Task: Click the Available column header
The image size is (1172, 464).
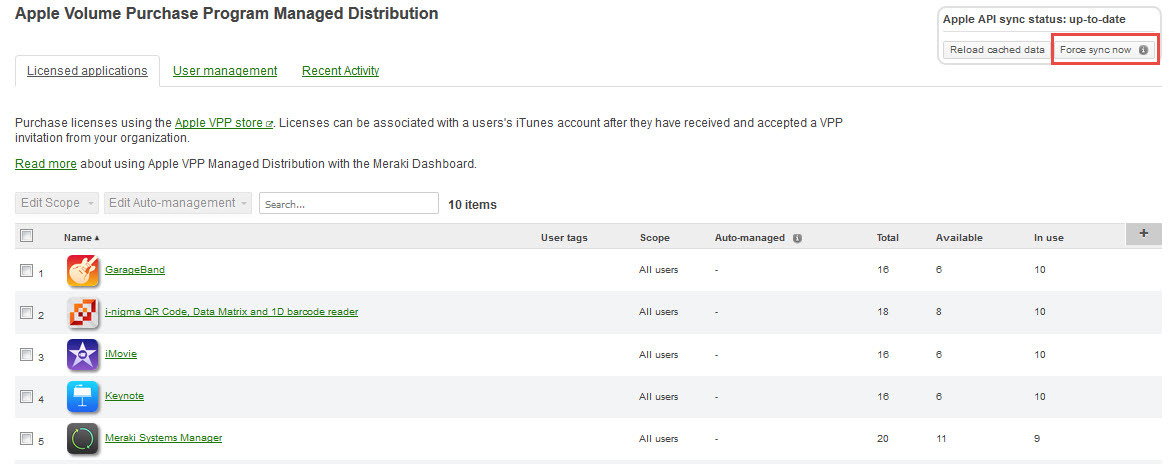Action: 959,238
